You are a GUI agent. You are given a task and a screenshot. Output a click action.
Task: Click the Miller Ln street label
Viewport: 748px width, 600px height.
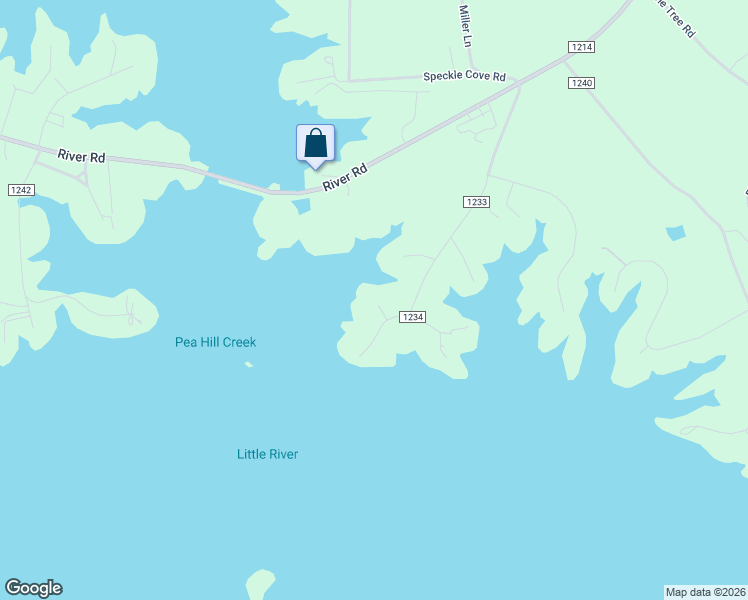(465, 26)
